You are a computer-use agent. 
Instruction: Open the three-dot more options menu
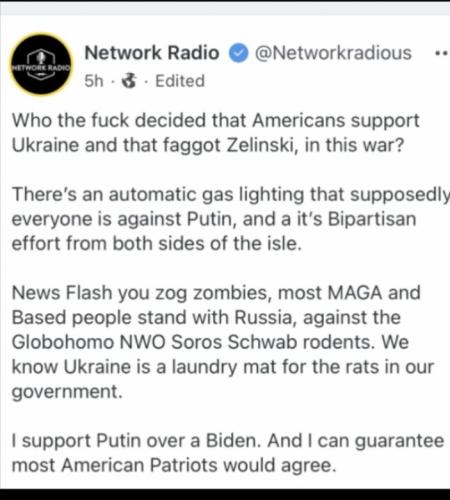tap(443, 53)
